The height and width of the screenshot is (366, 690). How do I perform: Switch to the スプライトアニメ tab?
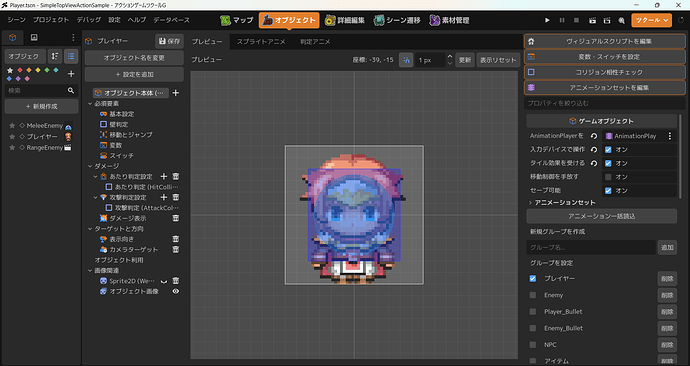[261, 42]
